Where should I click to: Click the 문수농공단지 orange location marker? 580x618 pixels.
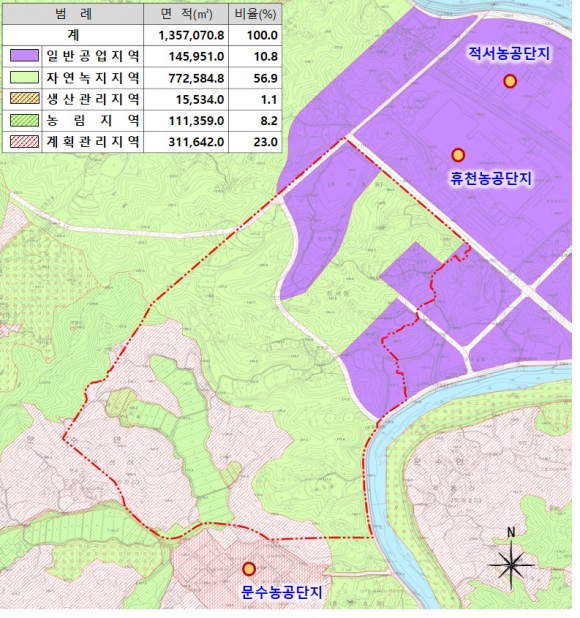249,569
